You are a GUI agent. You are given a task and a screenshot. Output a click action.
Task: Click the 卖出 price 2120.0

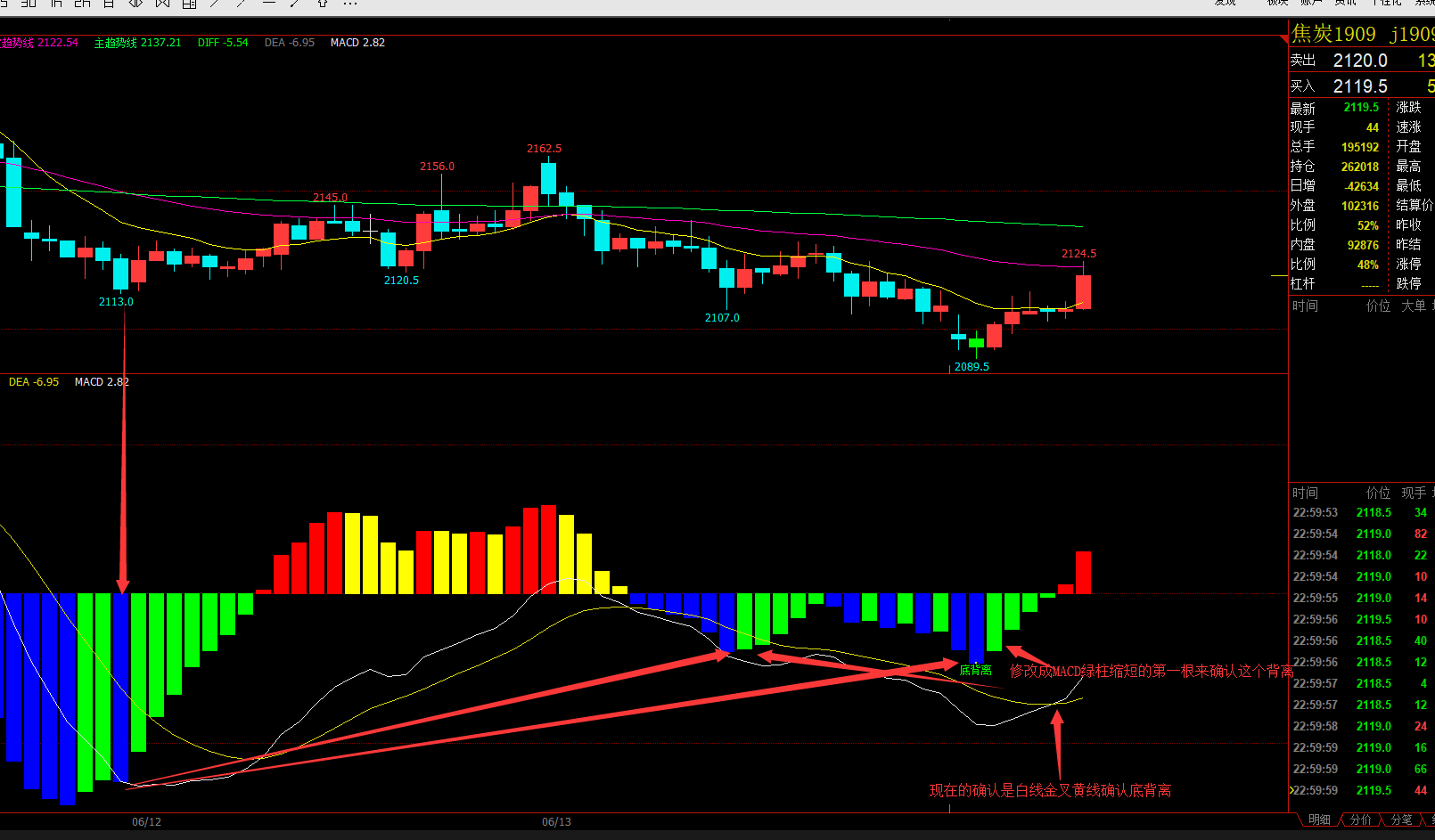coord(1360,61)
